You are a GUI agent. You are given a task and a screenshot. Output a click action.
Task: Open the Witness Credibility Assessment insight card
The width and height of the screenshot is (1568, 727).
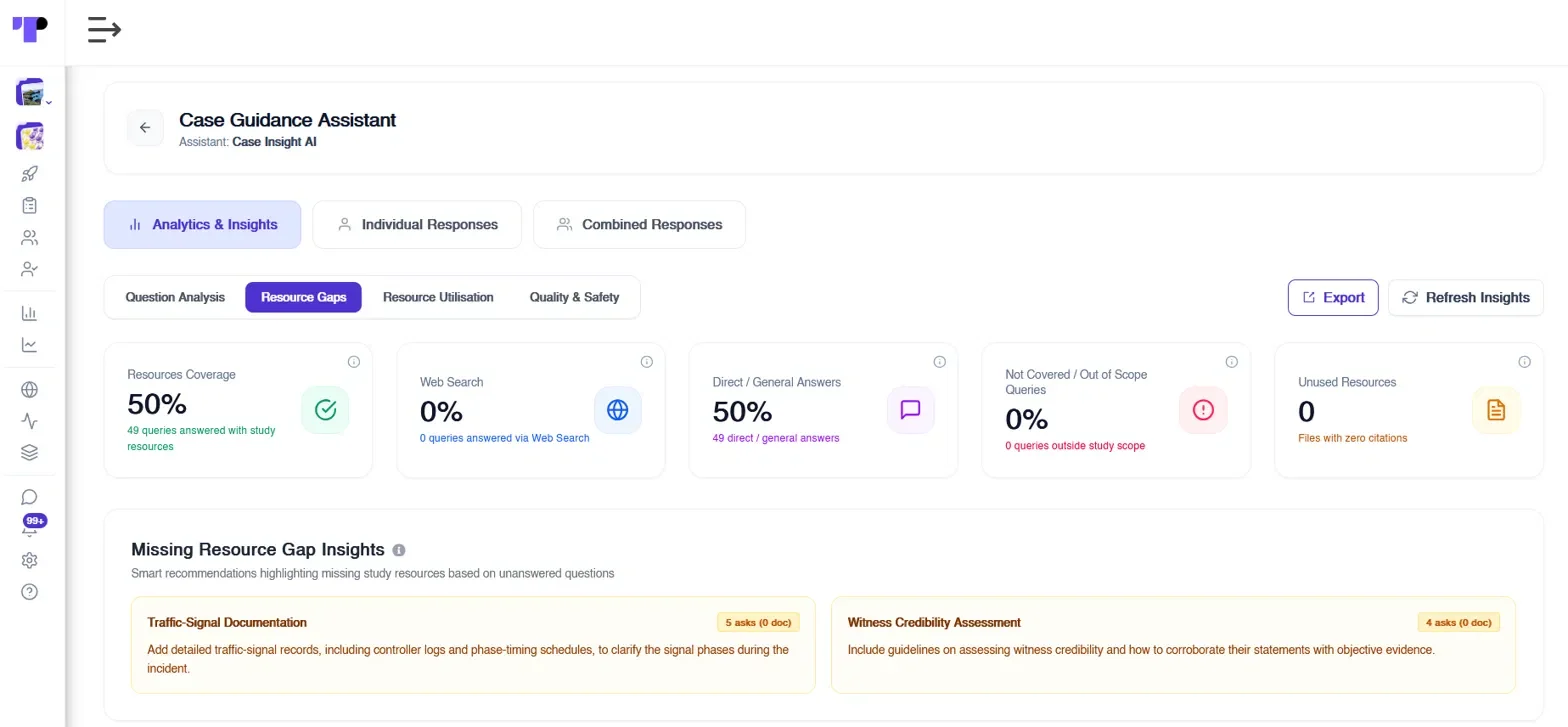pyautogui.click(x=1173, y=645)
